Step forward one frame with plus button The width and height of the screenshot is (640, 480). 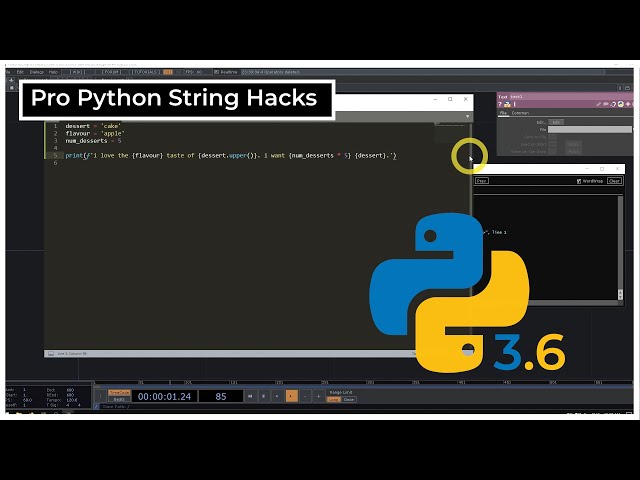(318, 396)
